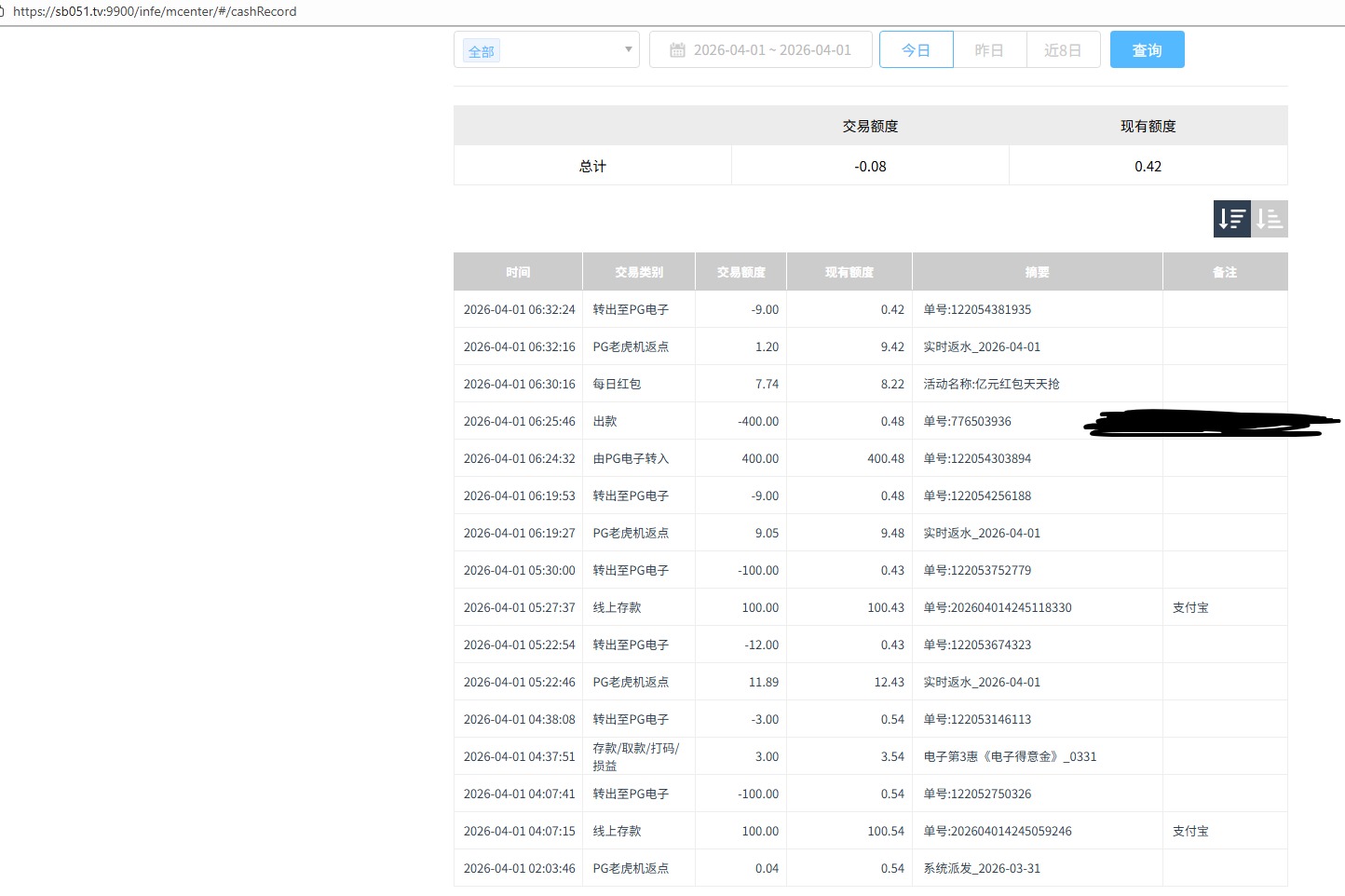Click the descending sort order icon
Screen dimensions: 1345x896
tap(1231, 219)
